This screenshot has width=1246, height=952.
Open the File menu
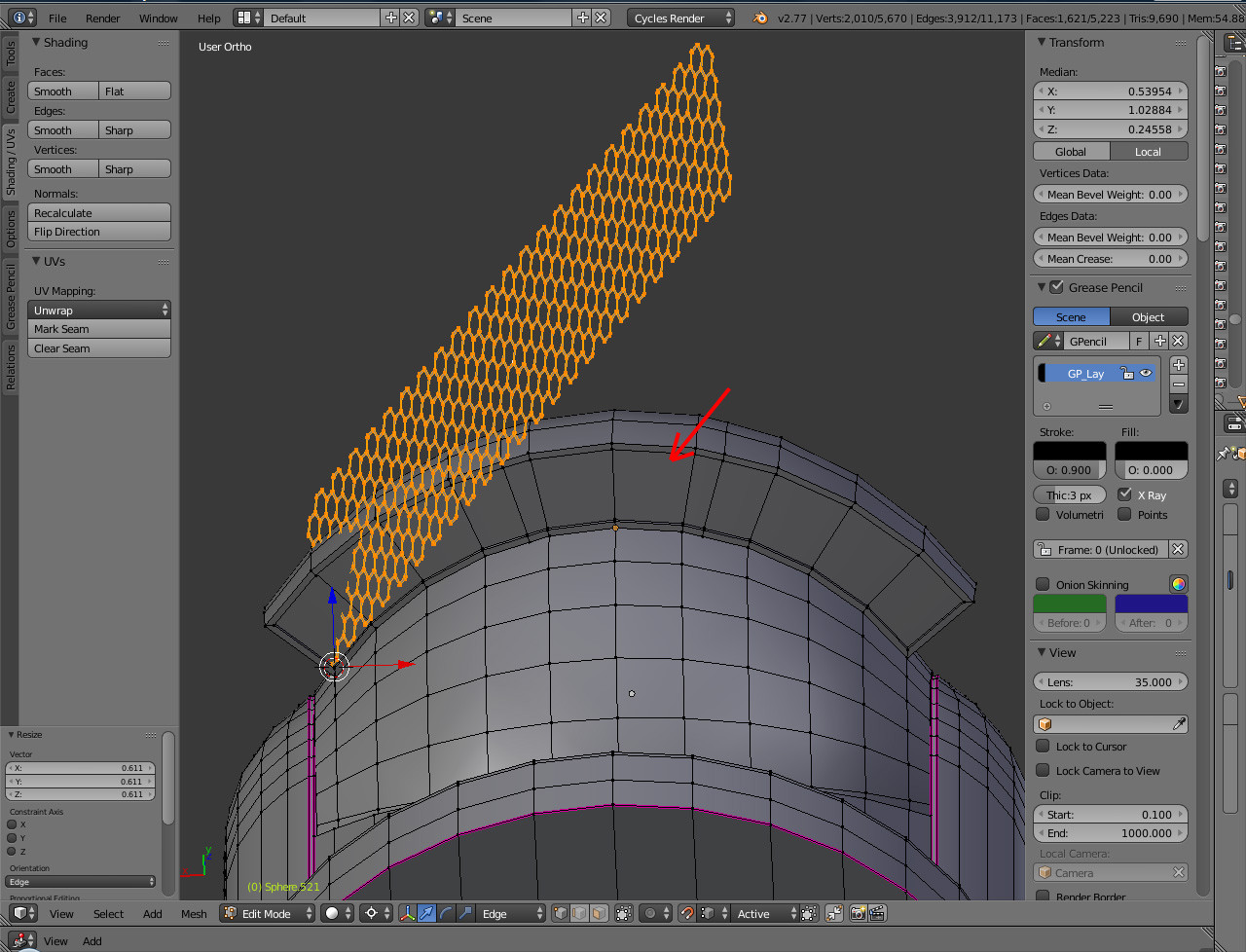point(57,18)
